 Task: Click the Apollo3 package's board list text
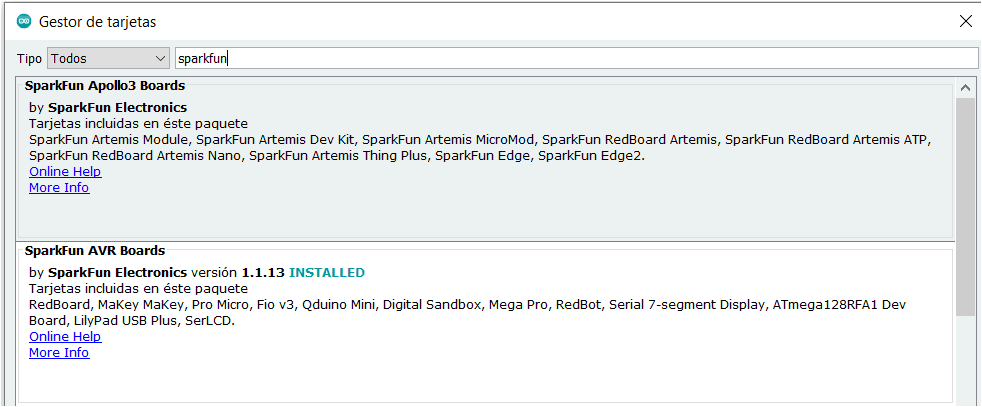[480, 148]
